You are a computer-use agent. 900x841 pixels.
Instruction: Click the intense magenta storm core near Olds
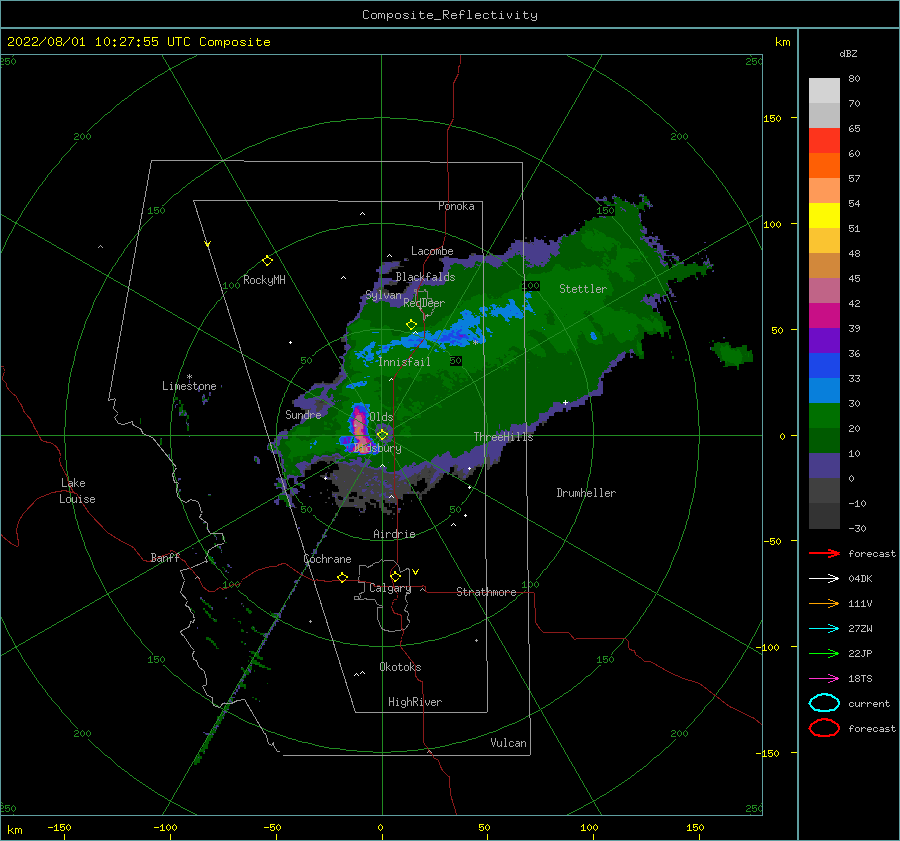click(359, 427)
